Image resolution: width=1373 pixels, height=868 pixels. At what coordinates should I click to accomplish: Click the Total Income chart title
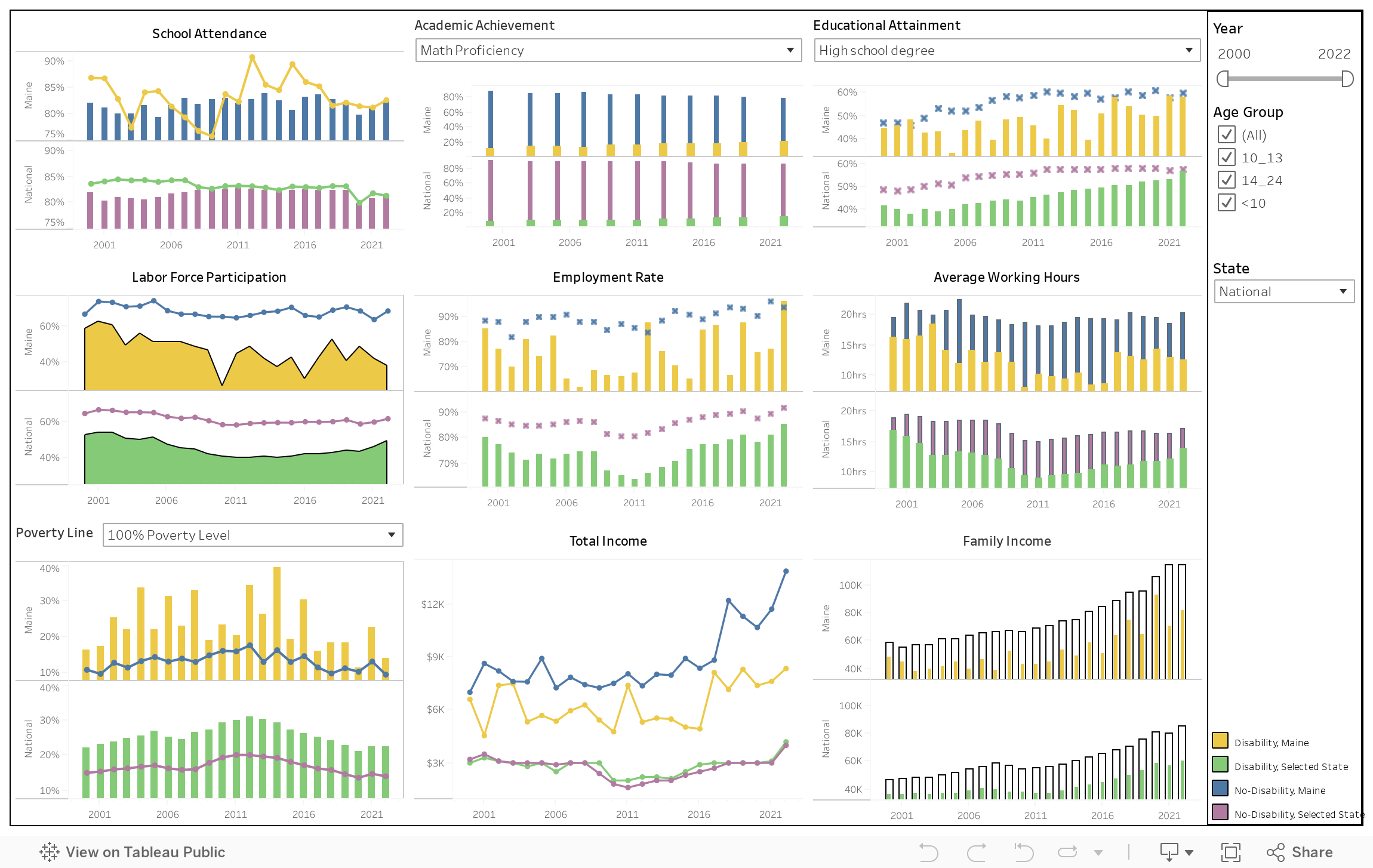(x=608, y=541)
